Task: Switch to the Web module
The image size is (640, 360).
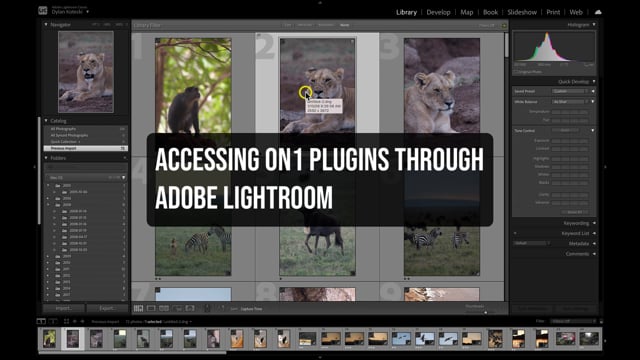Action: (576, 12)
